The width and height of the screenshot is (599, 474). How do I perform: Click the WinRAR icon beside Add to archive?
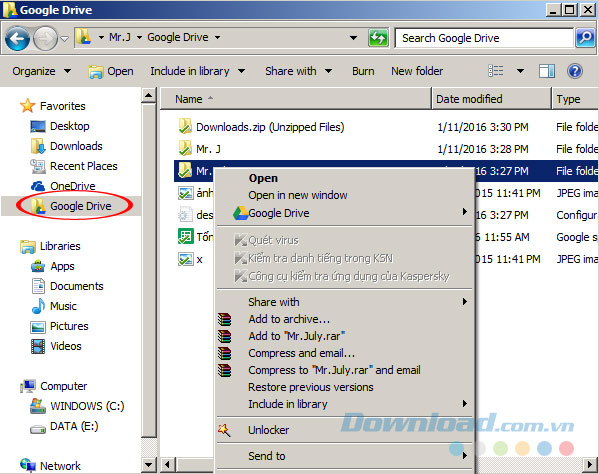point(225,319)
